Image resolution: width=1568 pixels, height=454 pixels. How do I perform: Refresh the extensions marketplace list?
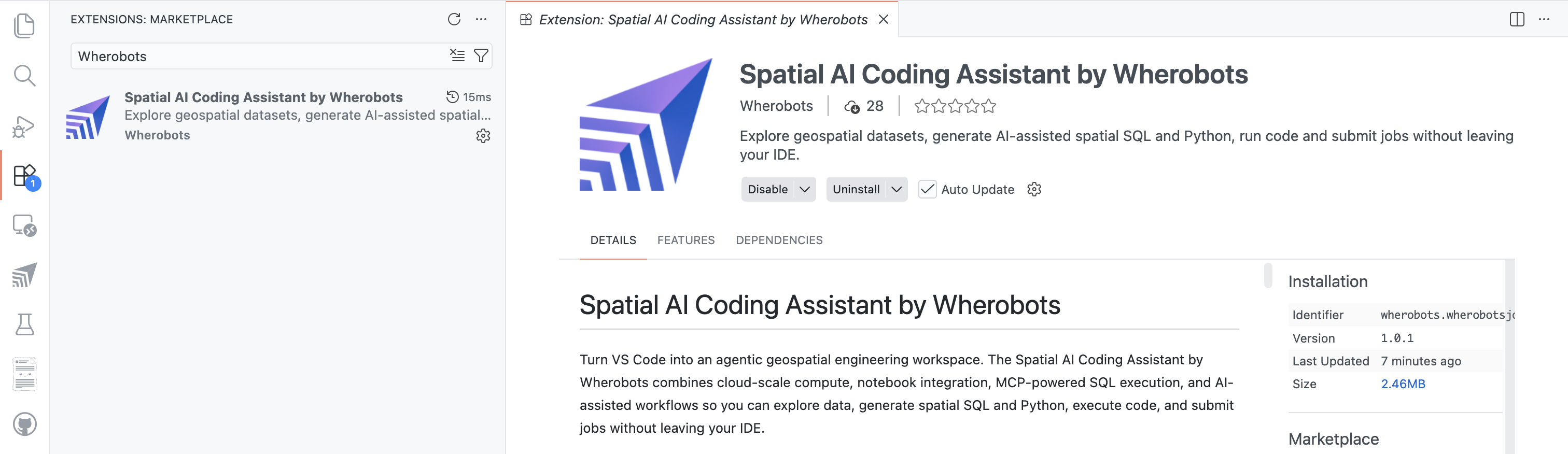(454, 19)
